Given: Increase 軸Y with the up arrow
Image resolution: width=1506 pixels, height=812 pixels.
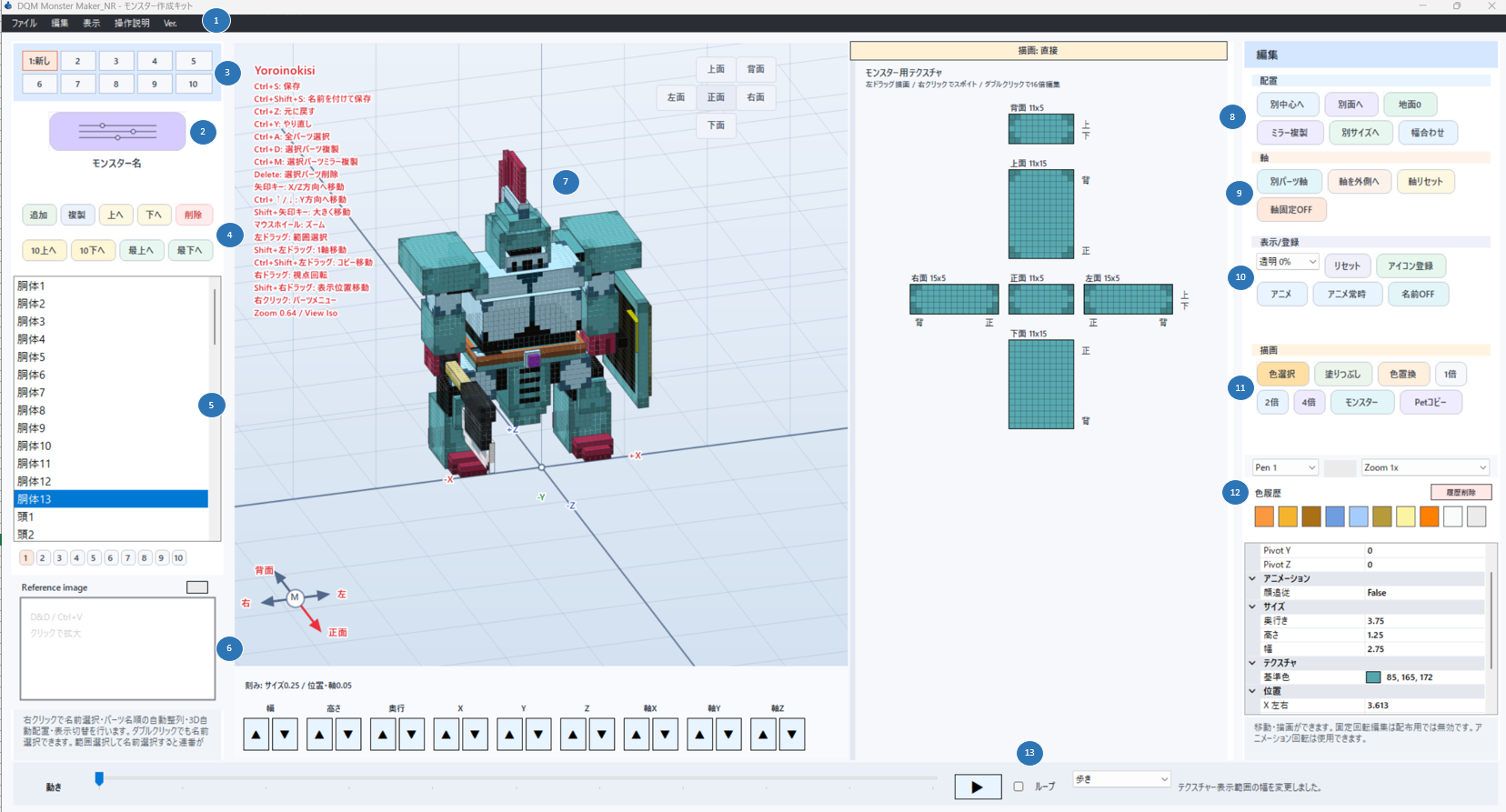Looking at the screenshot, I should point(699,735).
